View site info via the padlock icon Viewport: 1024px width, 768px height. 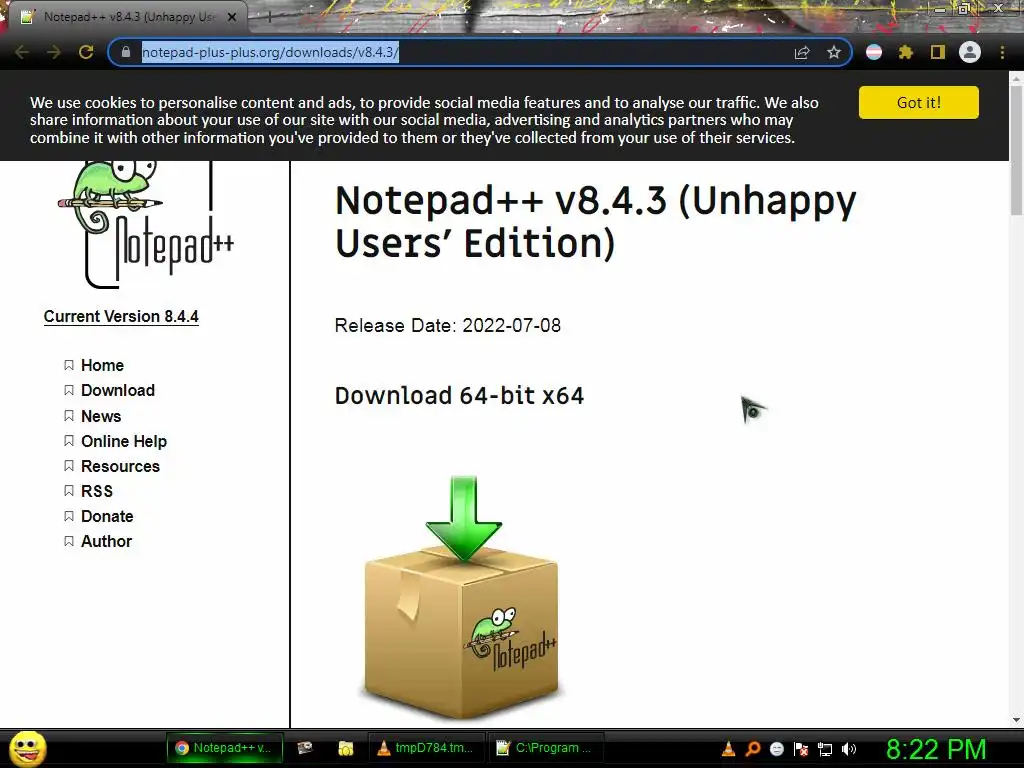pyautogui.click(x=126, y=52)
